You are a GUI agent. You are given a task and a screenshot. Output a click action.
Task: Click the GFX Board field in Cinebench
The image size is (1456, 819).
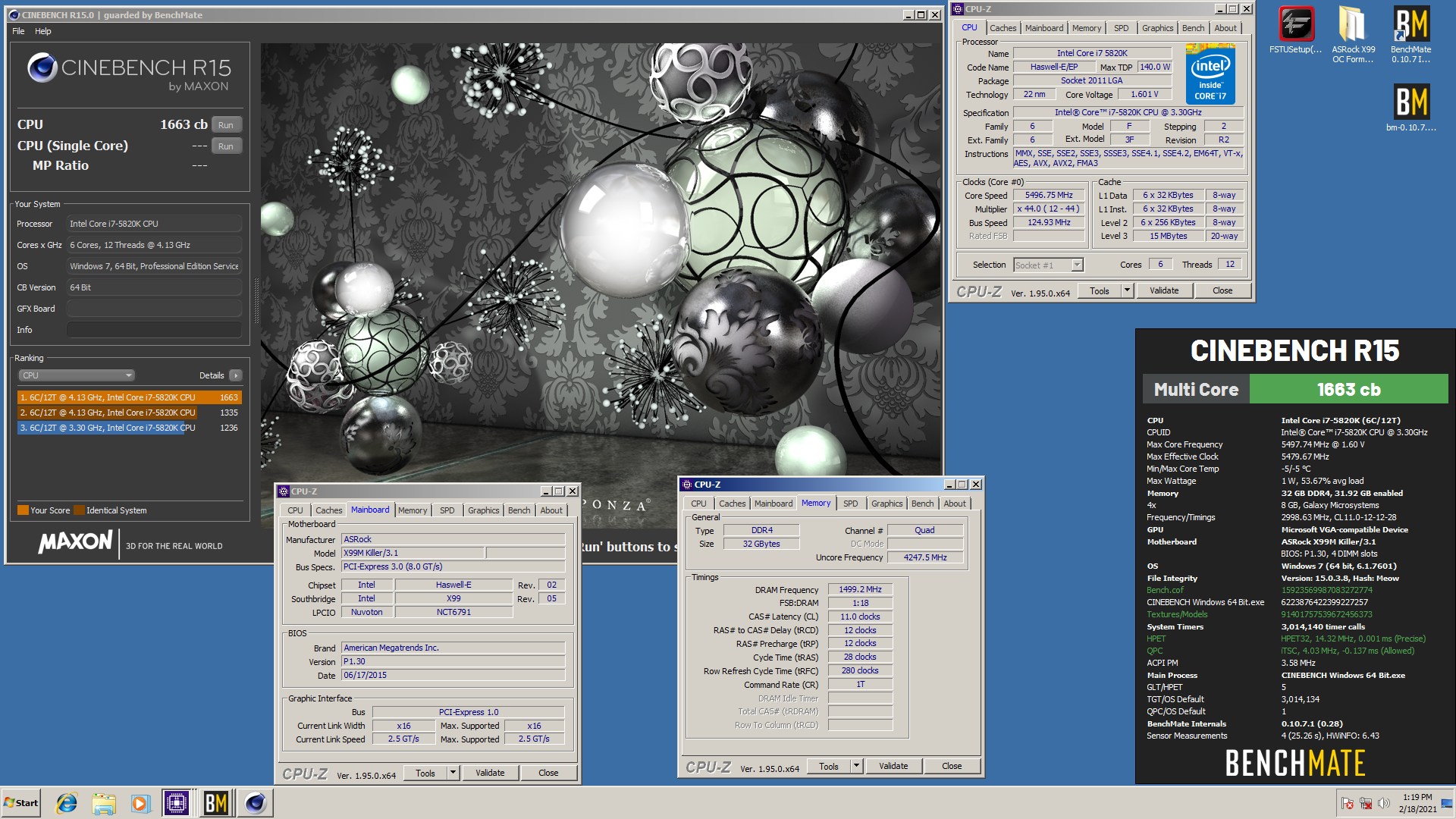point(154,309)
